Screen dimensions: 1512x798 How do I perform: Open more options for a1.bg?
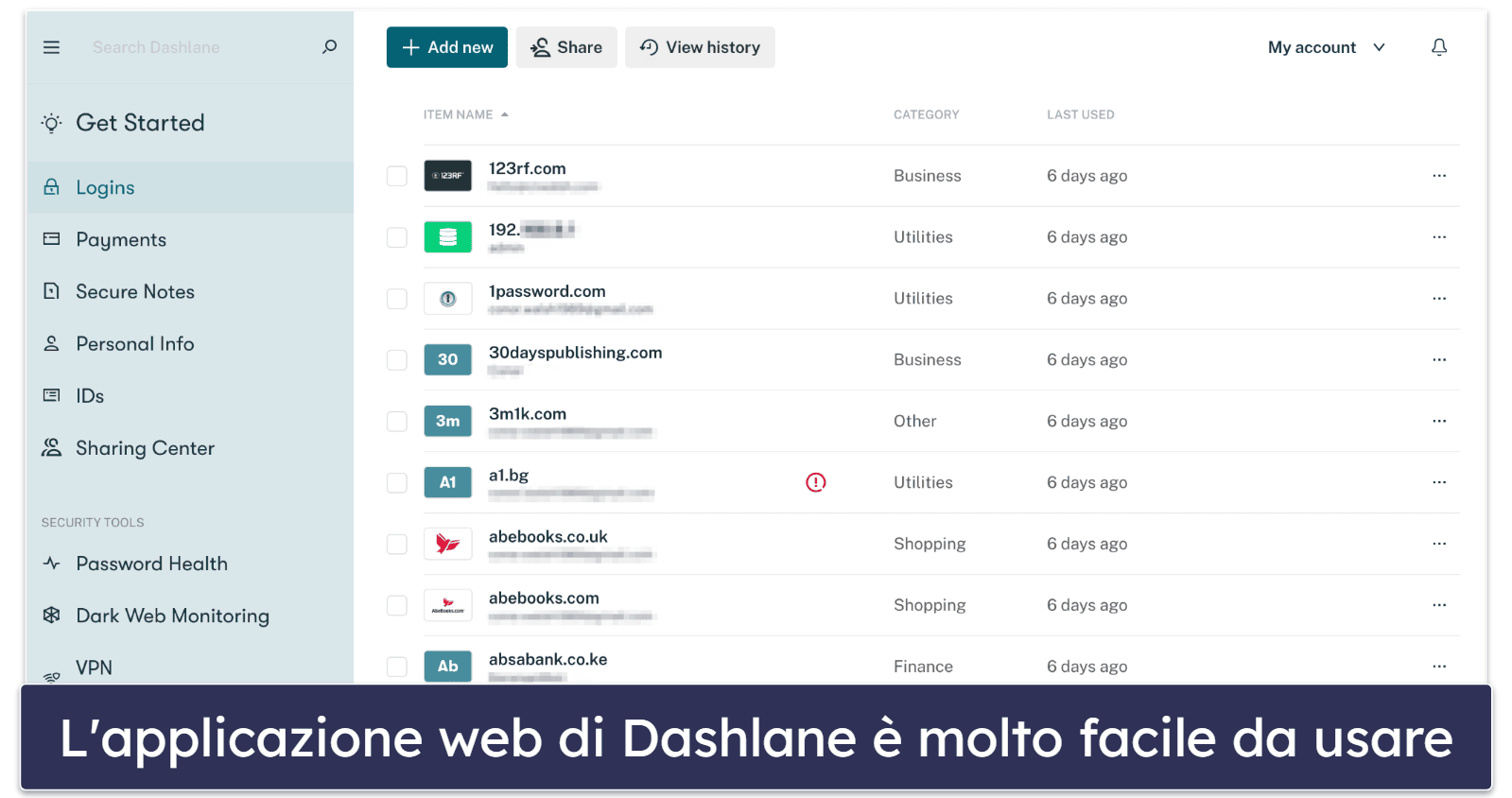(x=1438, y=482)
